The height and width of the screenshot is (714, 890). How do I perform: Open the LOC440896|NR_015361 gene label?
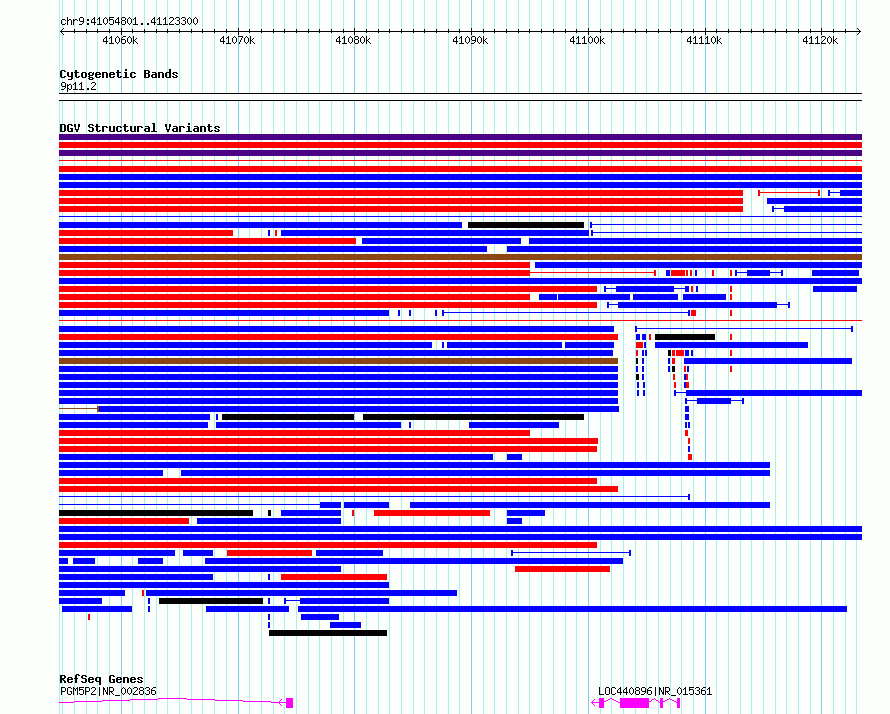[x=655, y=691]
